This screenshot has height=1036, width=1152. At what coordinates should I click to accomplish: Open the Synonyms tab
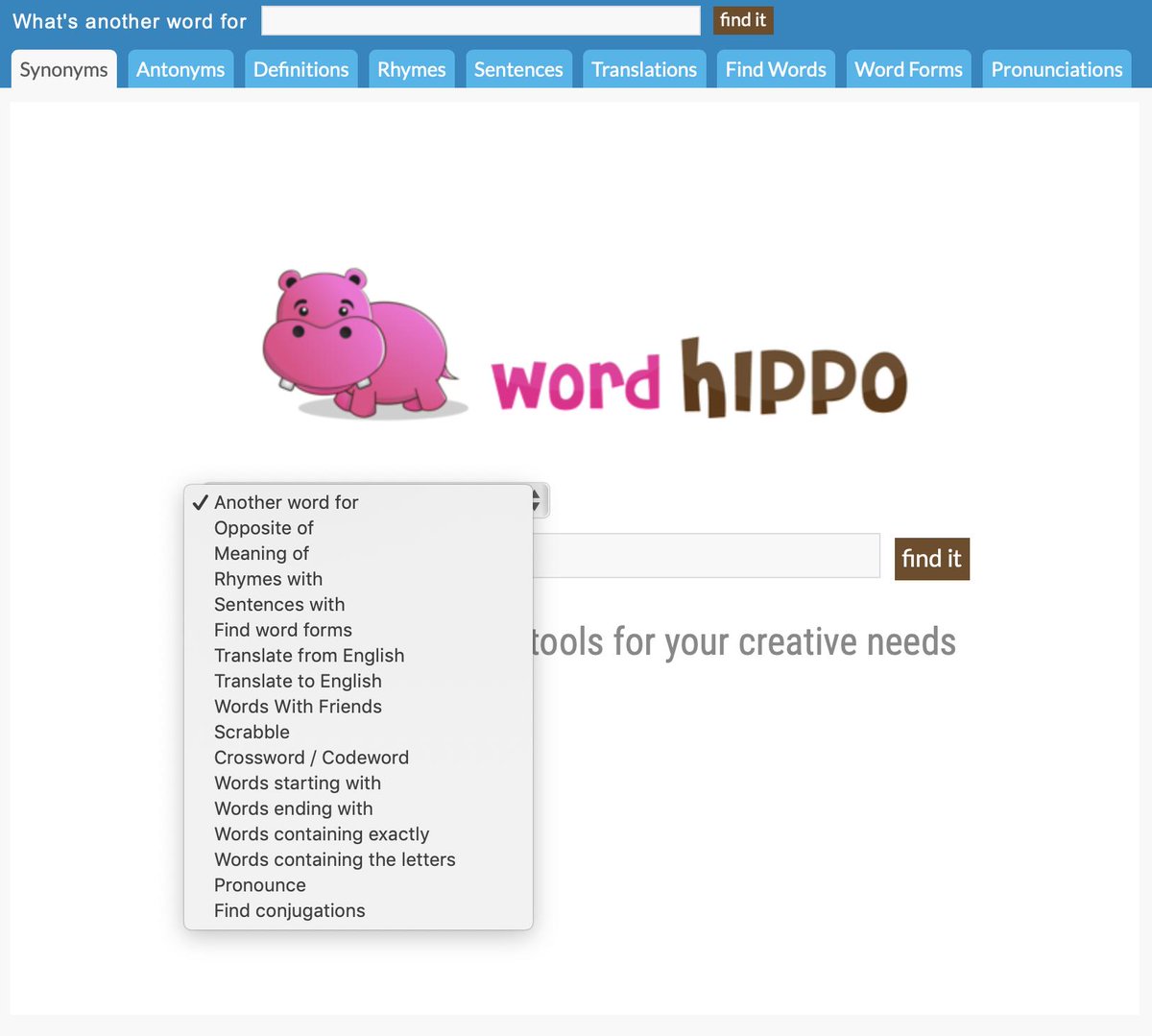[64, 69]
